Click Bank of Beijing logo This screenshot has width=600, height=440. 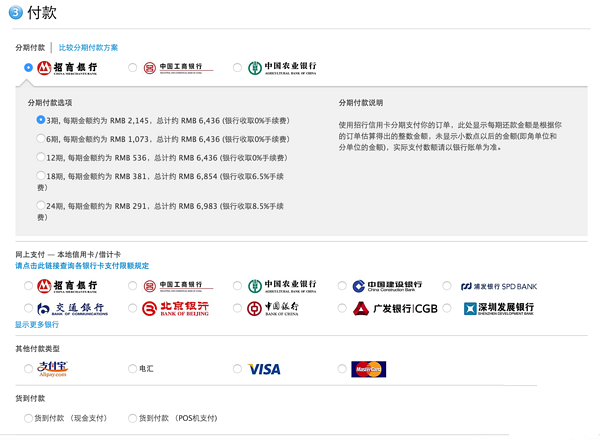click(x=175, y=308)
